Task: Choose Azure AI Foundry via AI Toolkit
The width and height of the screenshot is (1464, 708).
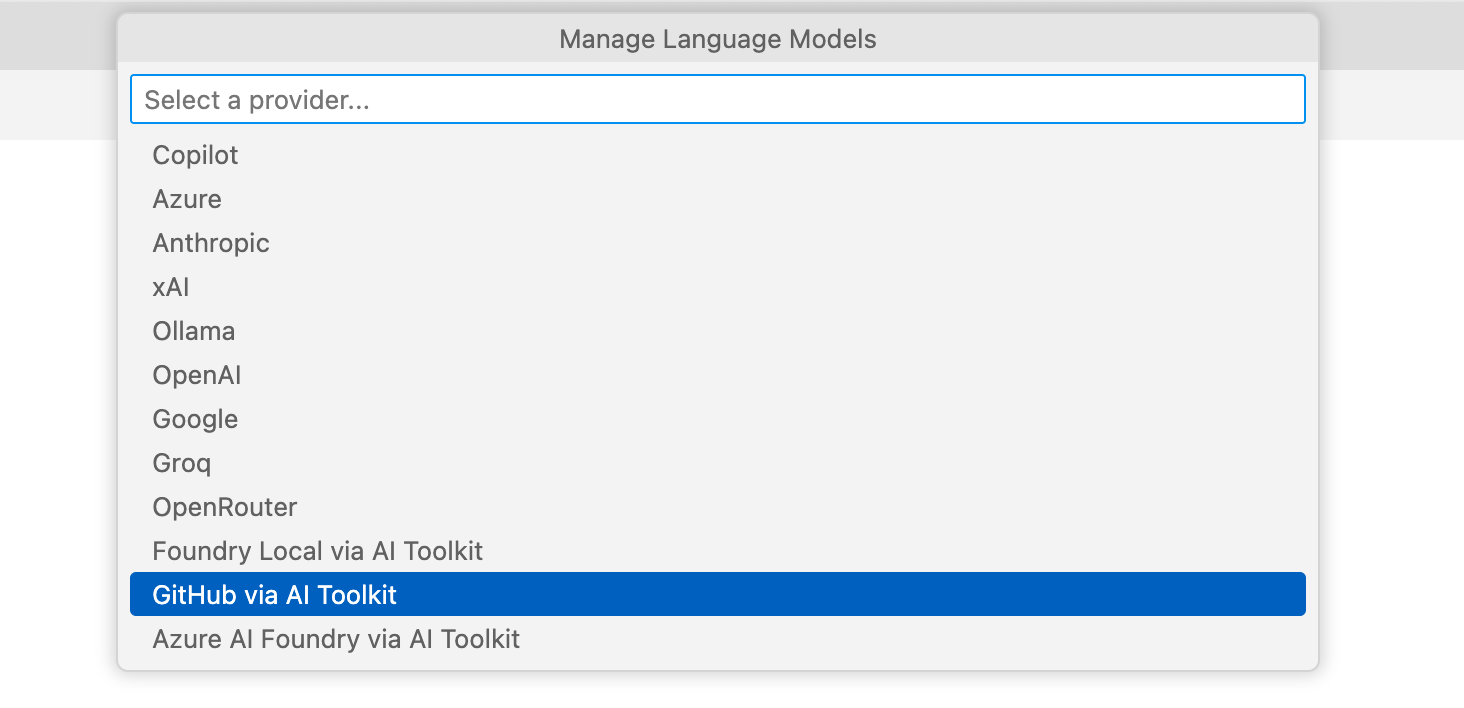Action: [x=336, y=639]
